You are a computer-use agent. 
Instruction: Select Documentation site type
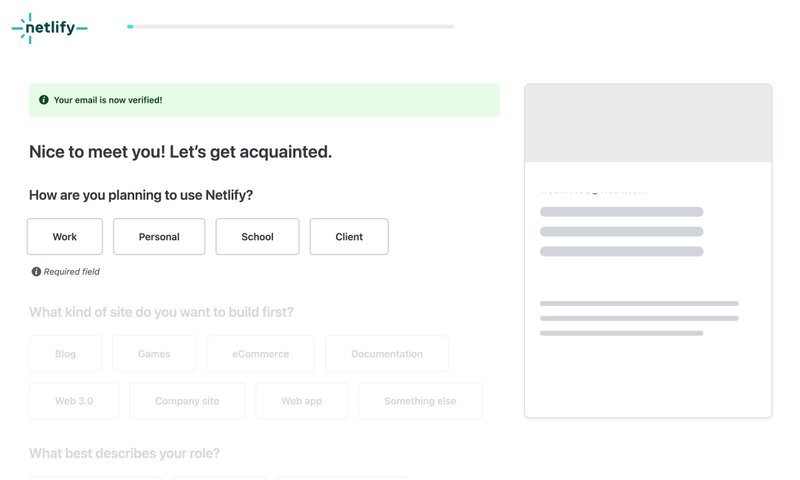(x=387, y=354)
